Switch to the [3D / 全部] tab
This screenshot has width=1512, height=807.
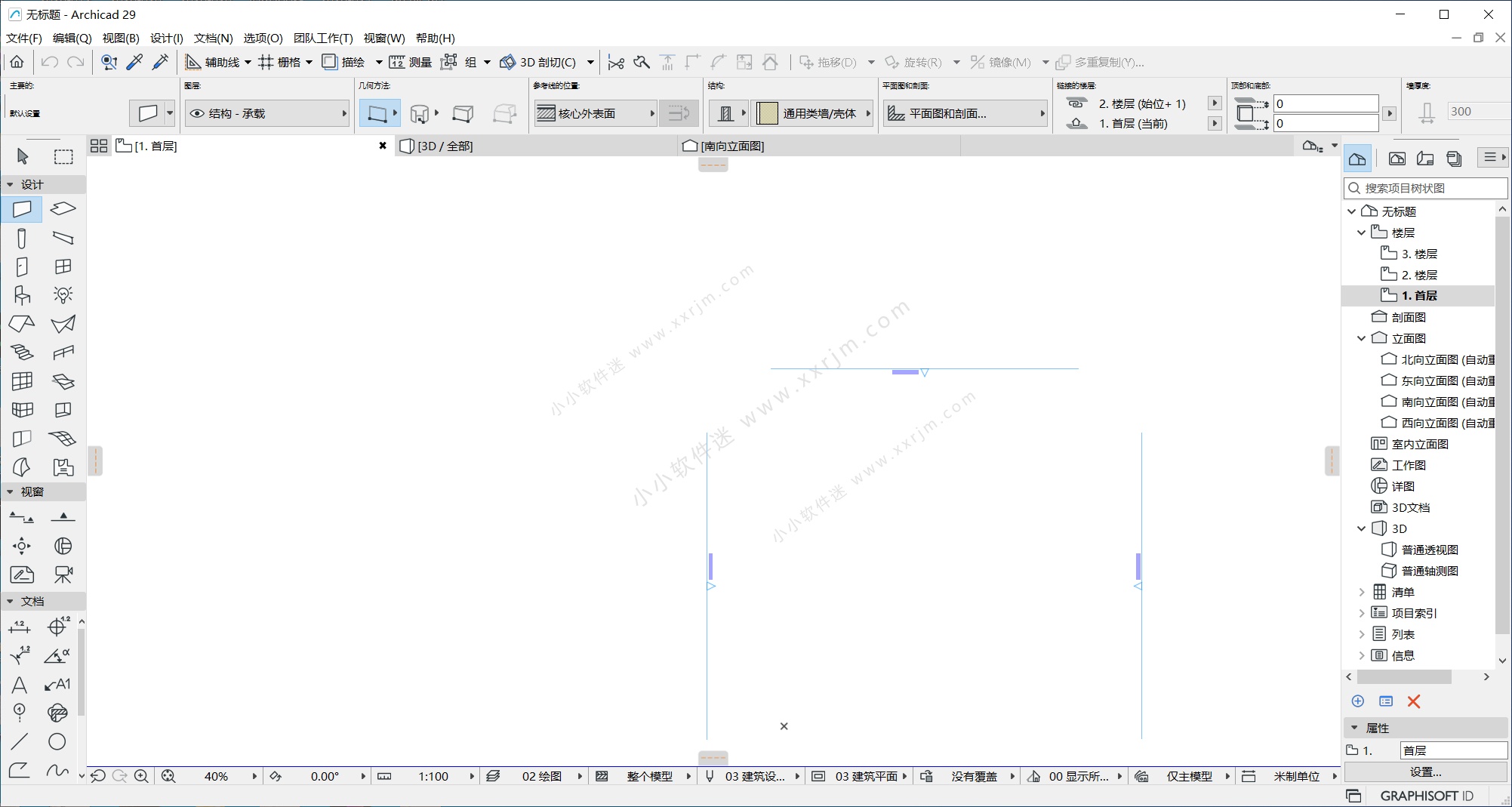445,146
